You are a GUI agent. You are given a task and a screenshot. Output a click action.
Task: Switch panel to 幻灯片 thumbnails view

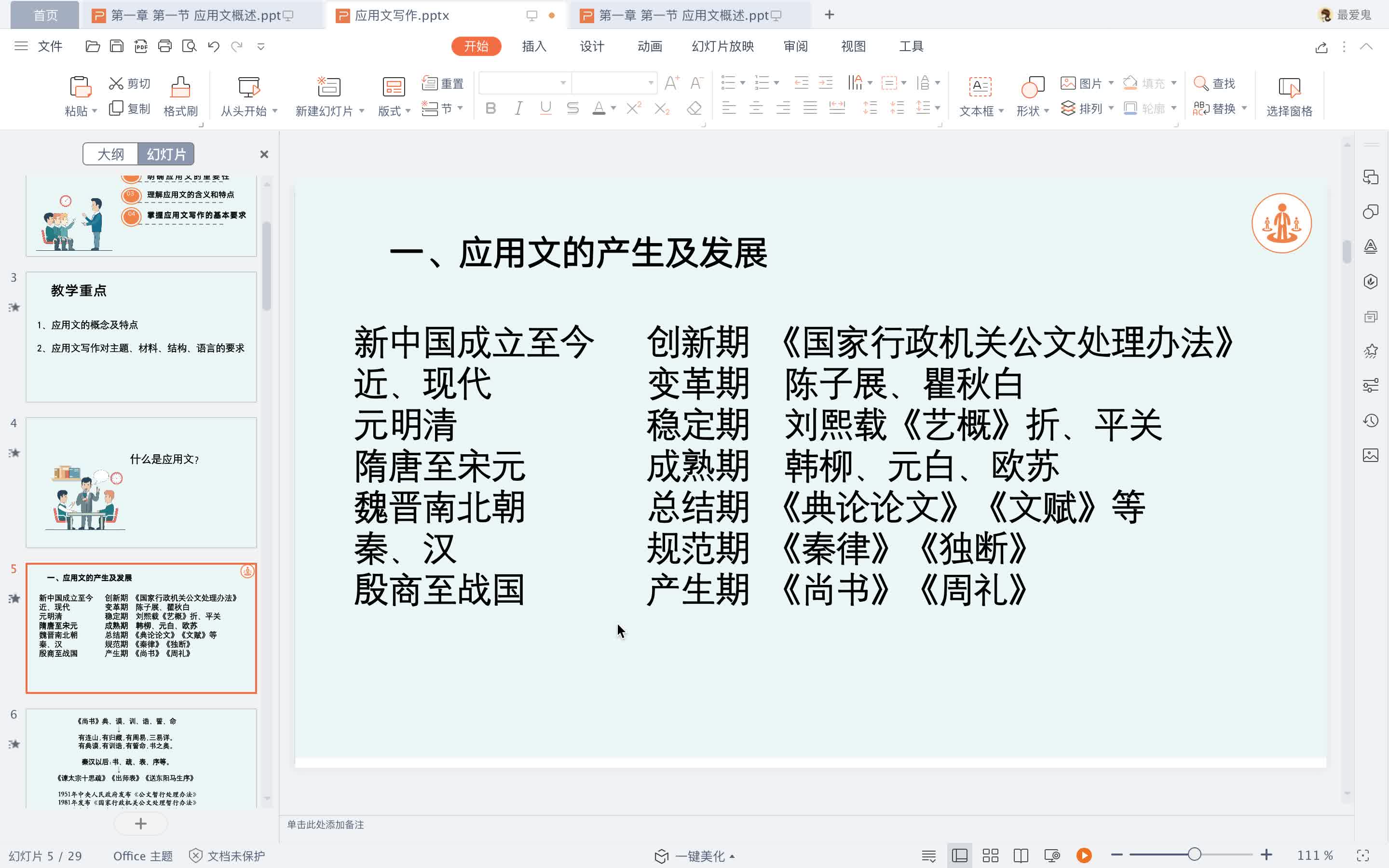point(166,154)
